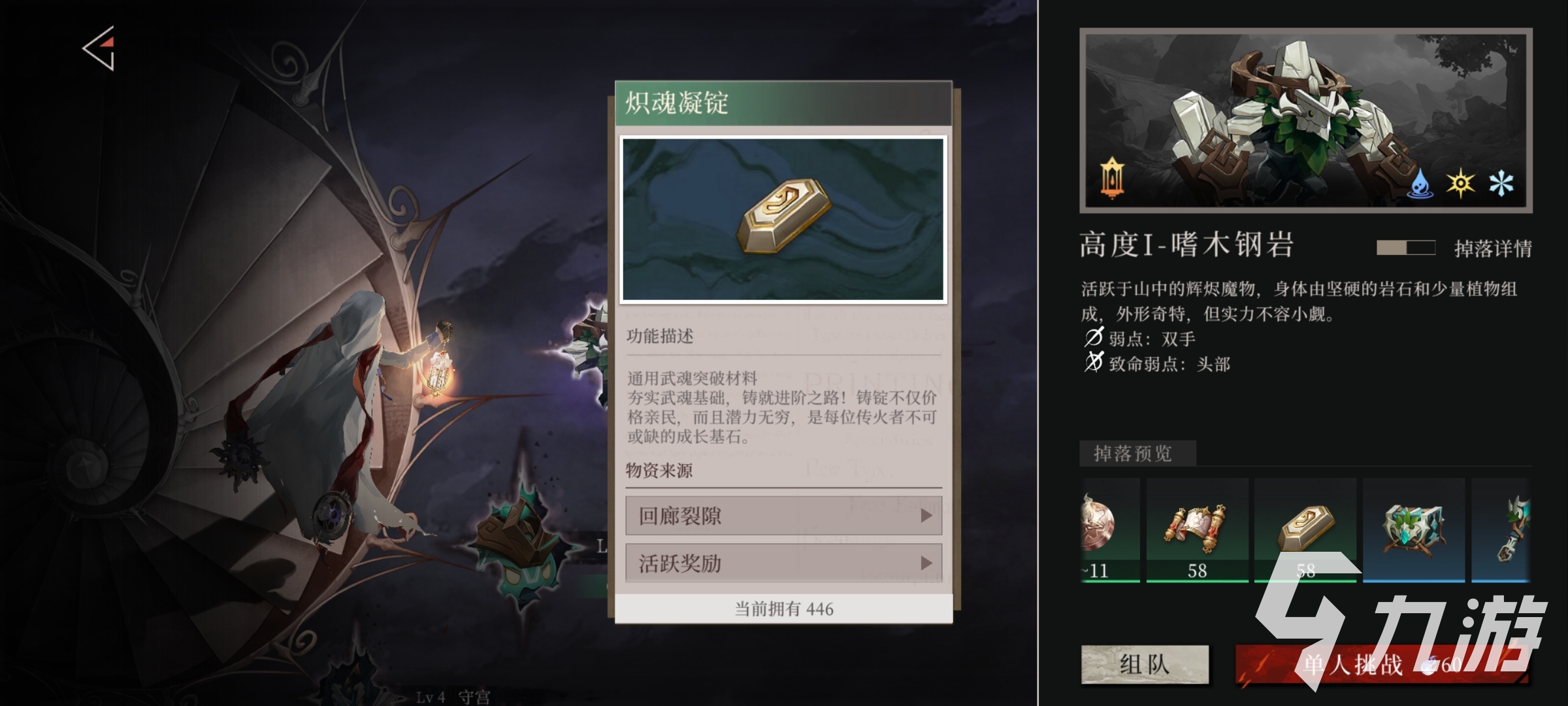Click the 炽魂凝锭 item image

coord(783,219)
